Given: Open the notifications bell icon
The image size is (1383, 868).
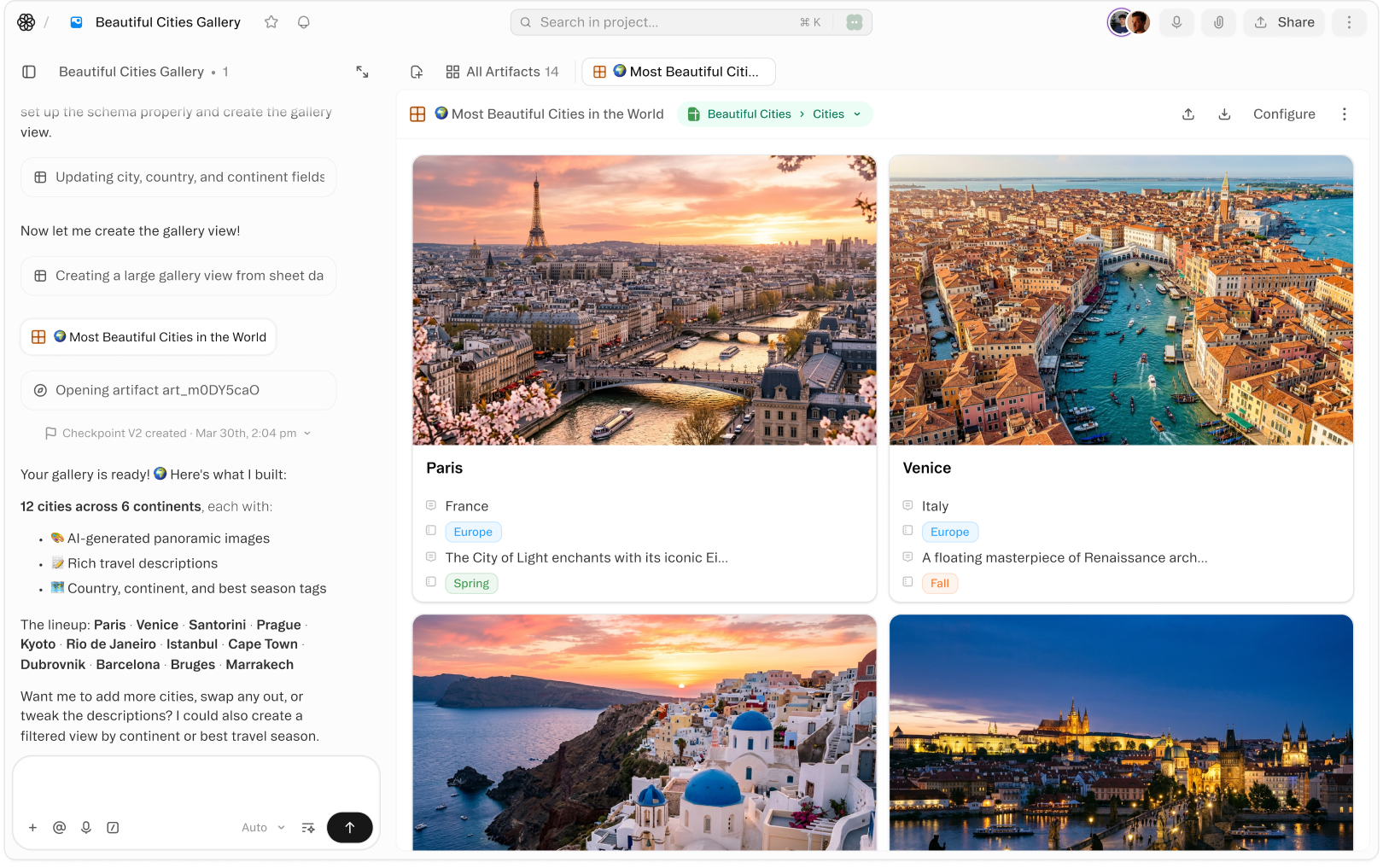Looking at the screenshot, I should pyautogui.click(x=304, y=22).
